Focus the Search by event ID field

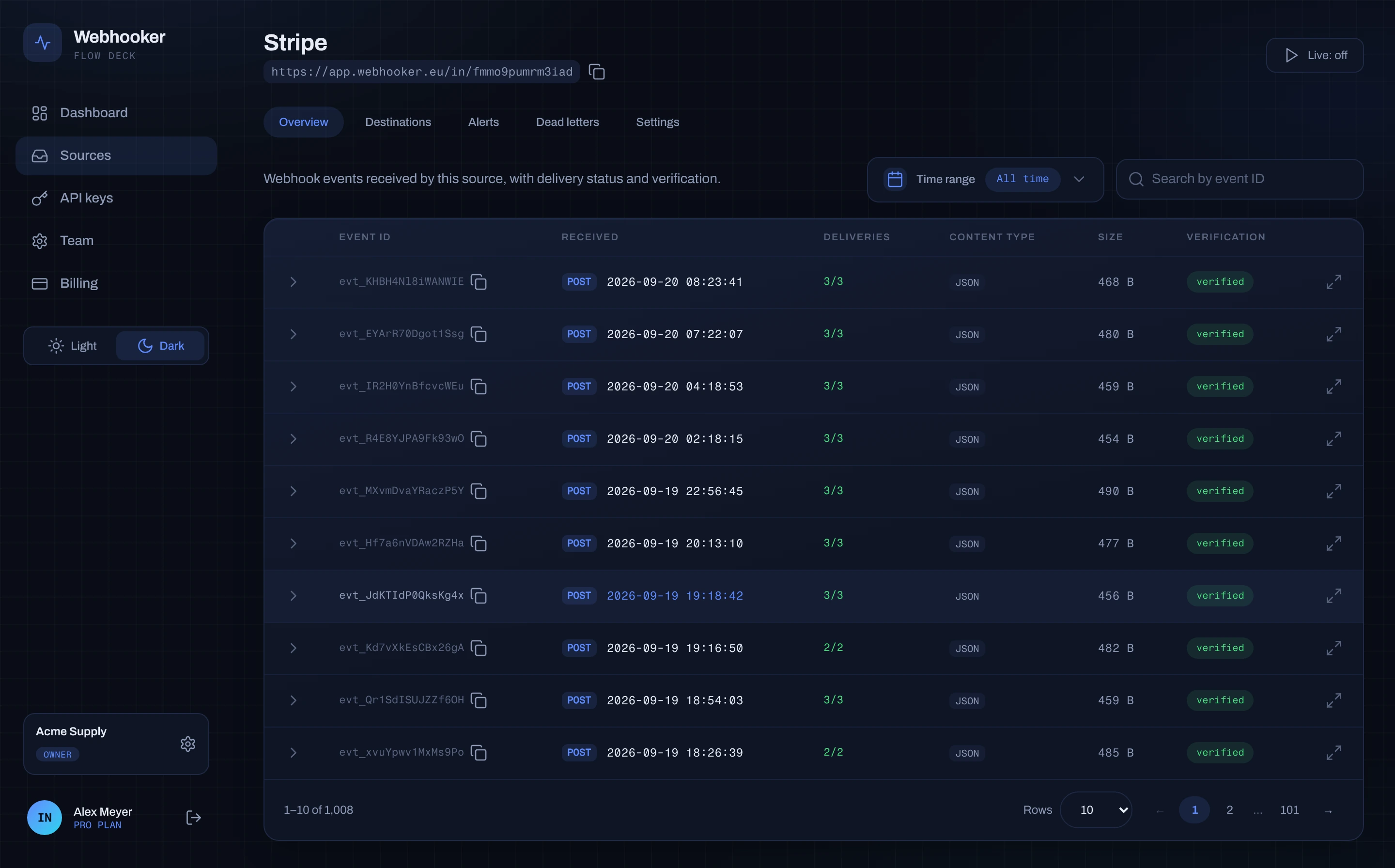click(x=1240, y=179)
